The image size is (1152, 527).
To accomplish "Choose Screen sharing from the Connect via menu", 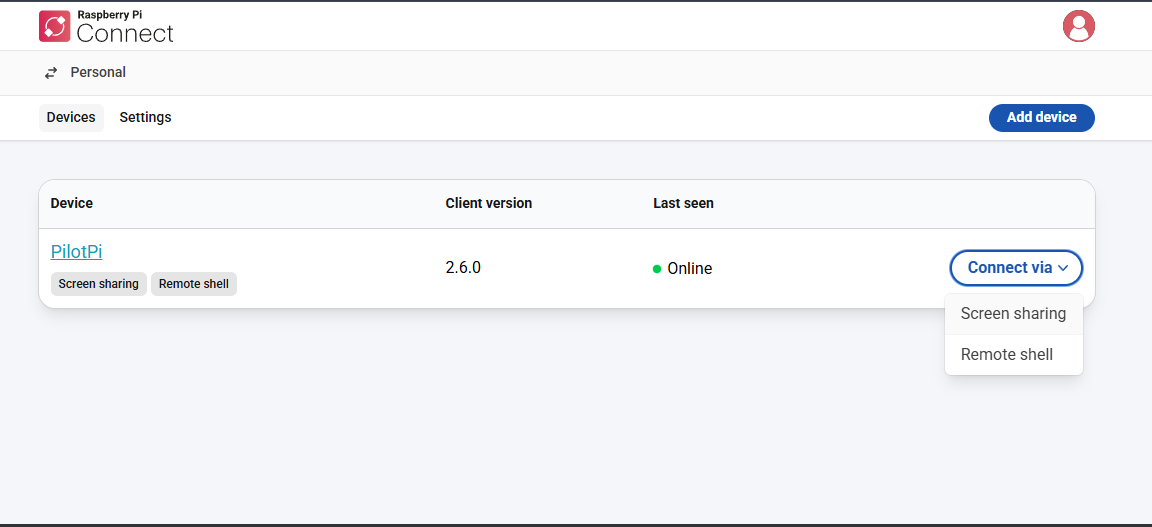I will [x=1013, y=314].
